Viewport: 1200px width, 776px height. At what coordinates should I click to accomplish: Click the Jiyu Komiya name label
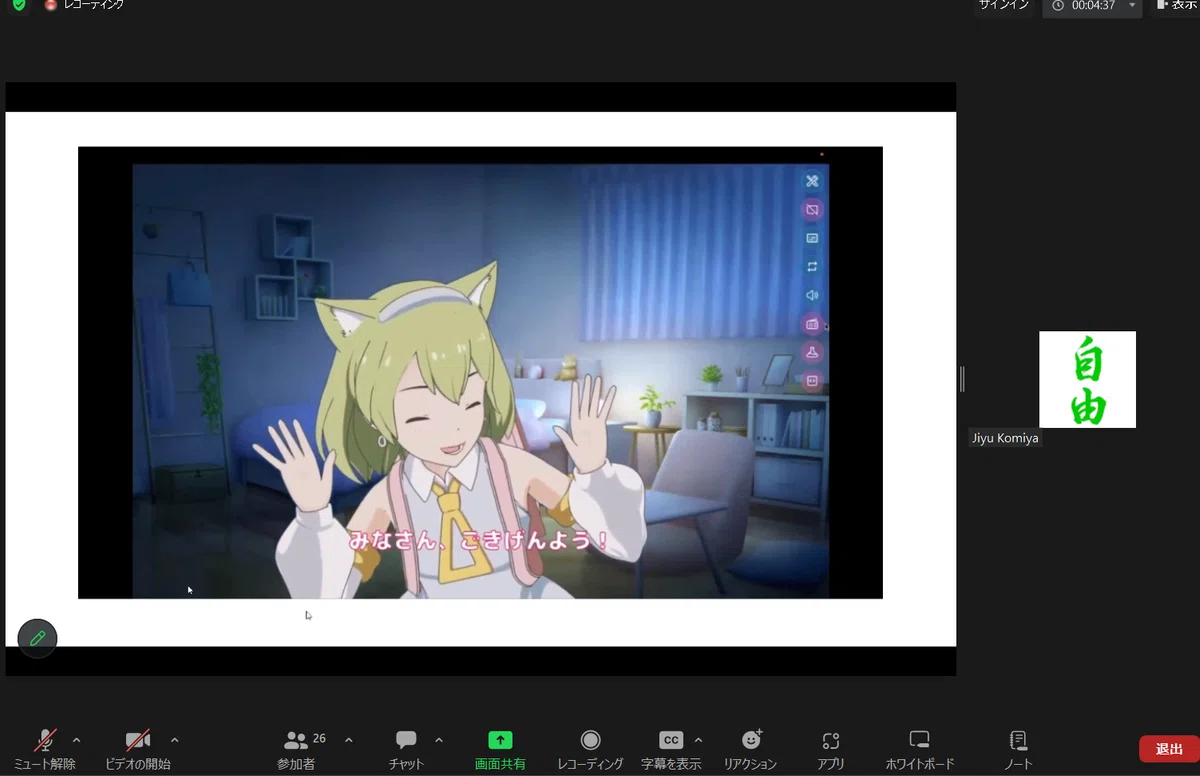(1005, 438)
